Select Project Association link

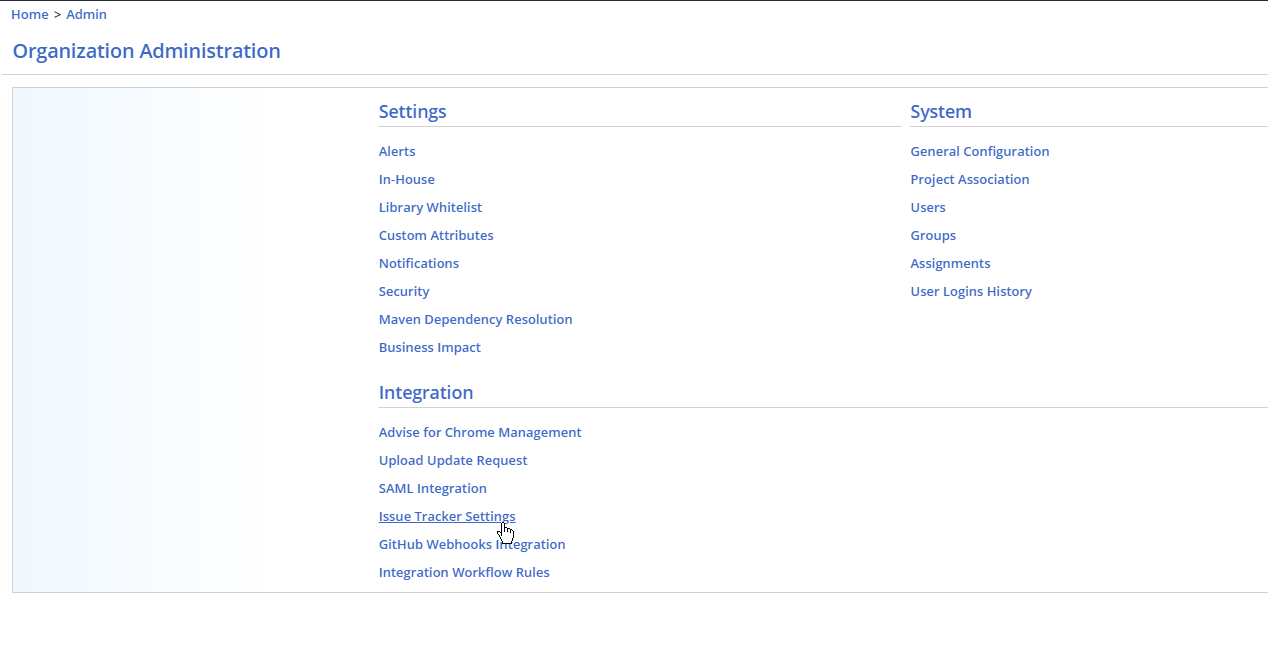(x=969, y=180)
